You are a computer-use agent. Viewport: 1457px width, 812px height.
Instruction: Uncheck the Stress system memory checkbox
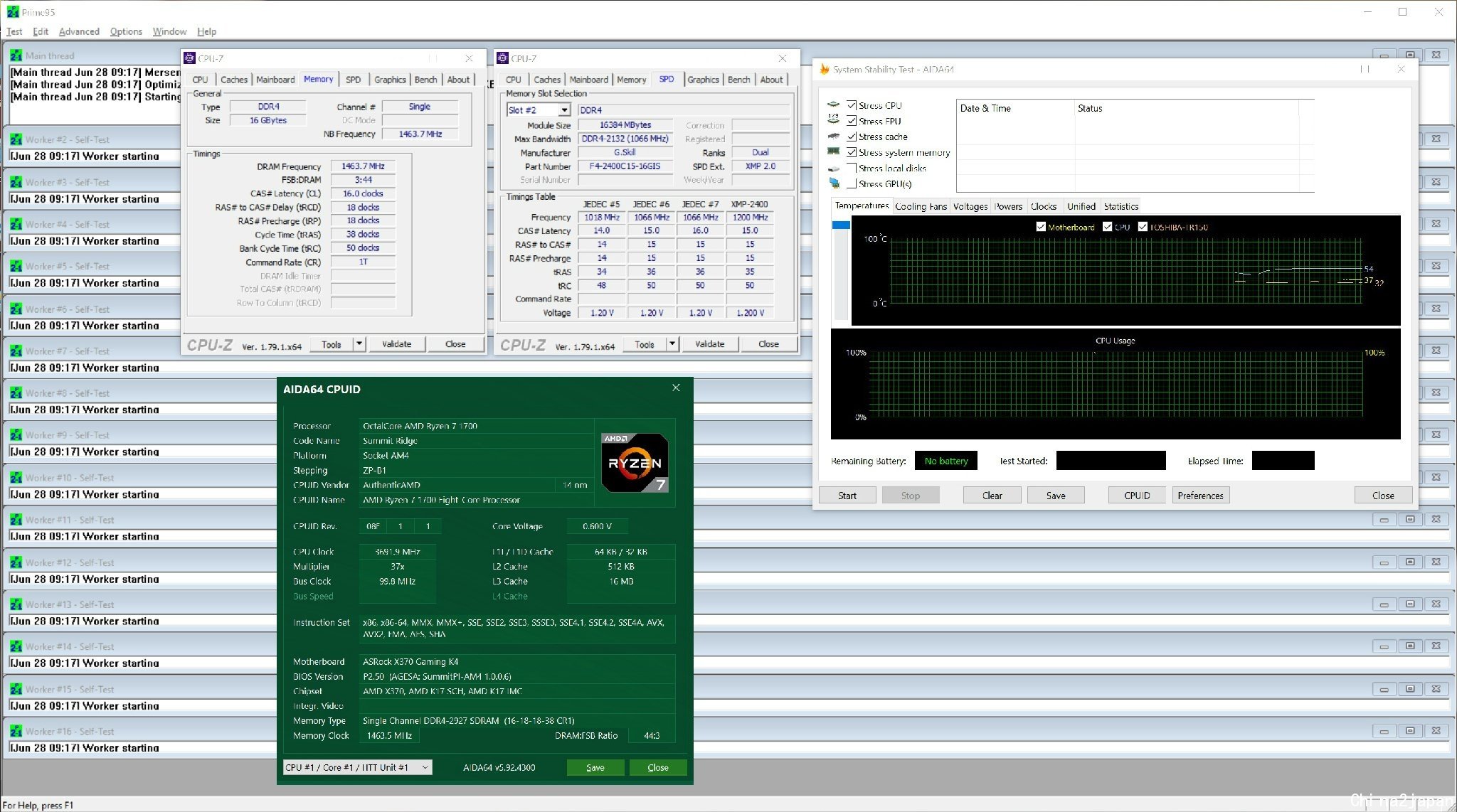[x=852, y=152]
